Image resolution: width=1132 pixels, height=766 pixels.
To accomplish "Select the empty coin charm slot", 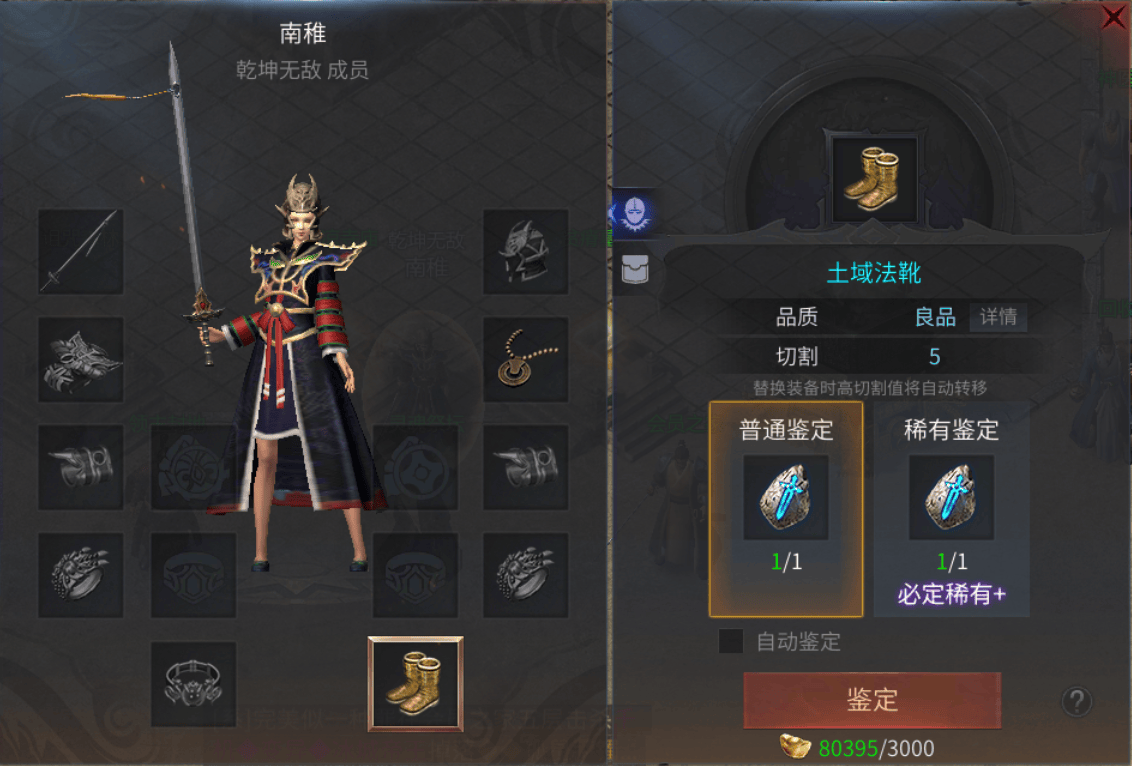I will pos(415,467).
